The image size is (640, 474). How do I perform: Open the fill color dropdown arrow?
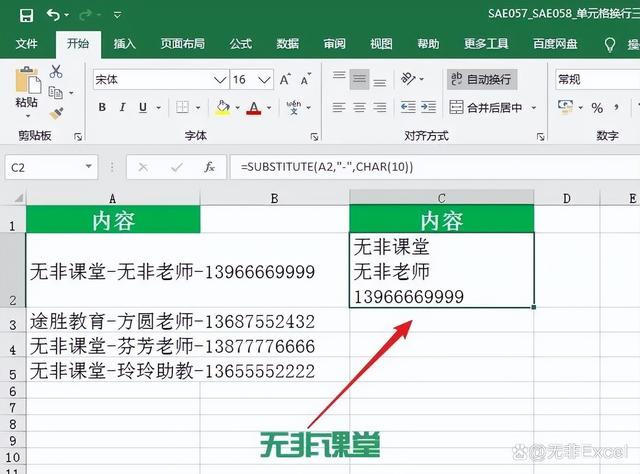click(x=238, y=108)
